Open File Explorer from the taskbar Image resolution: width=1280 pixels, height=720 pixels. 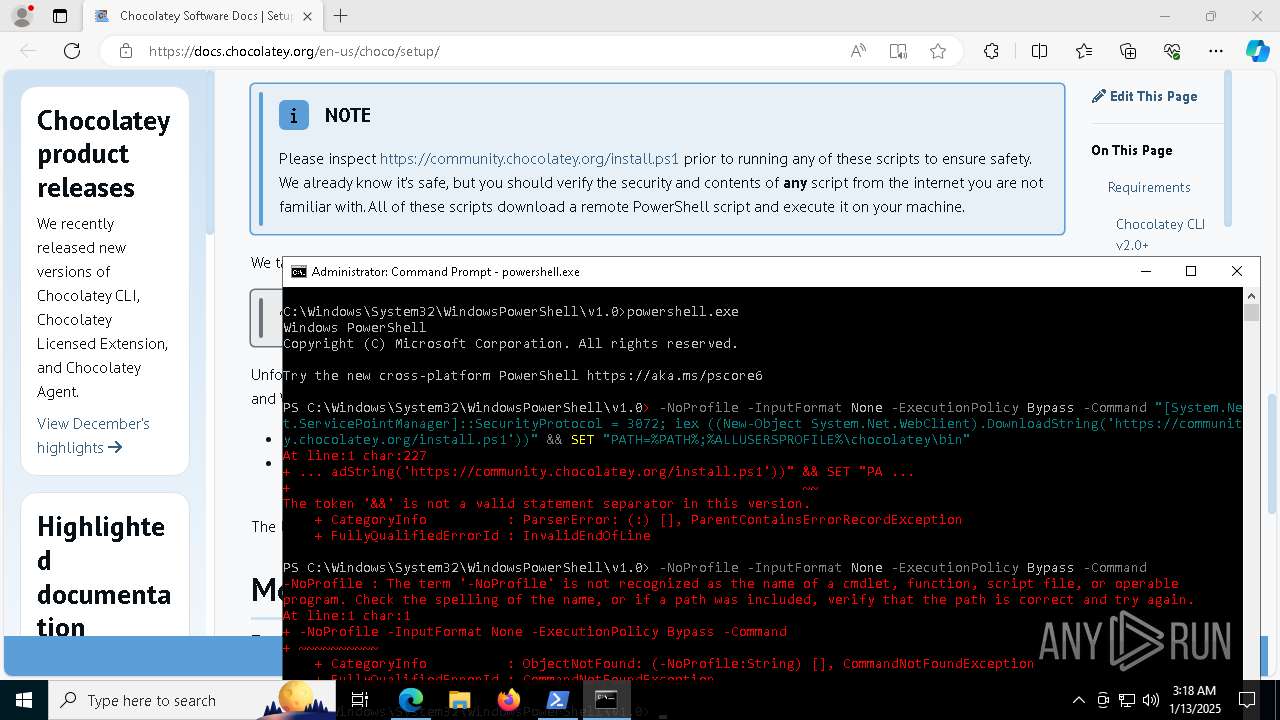[x=459, y=700]
